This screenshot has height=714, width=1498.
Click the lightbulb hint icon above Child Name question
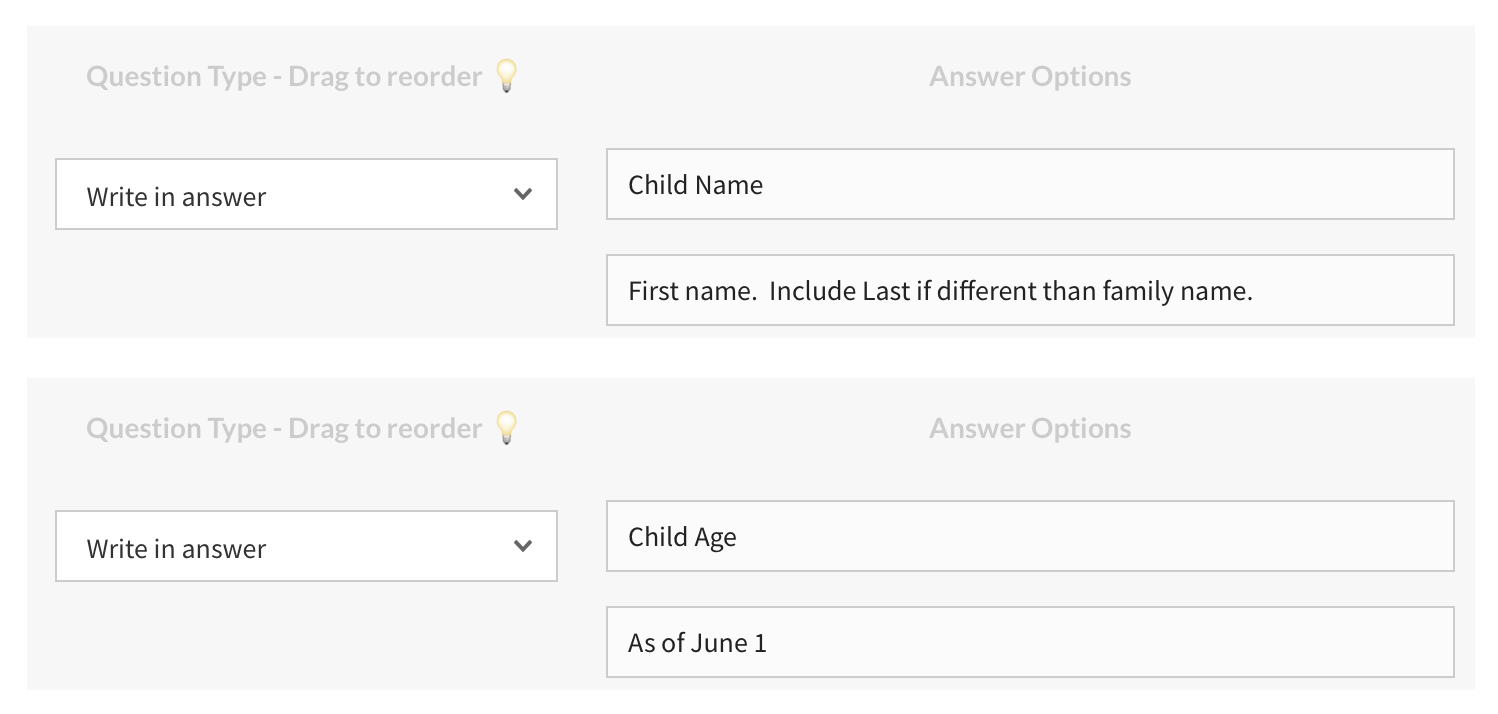click(508, 76)
